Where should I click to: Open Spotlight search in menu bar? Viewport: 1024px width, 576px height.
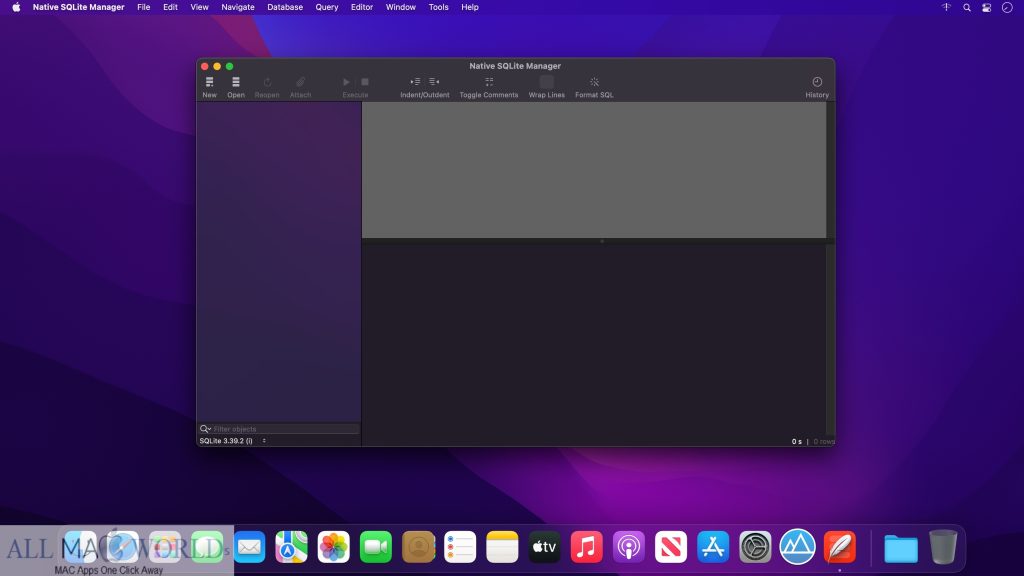click(x=967, y=7)
